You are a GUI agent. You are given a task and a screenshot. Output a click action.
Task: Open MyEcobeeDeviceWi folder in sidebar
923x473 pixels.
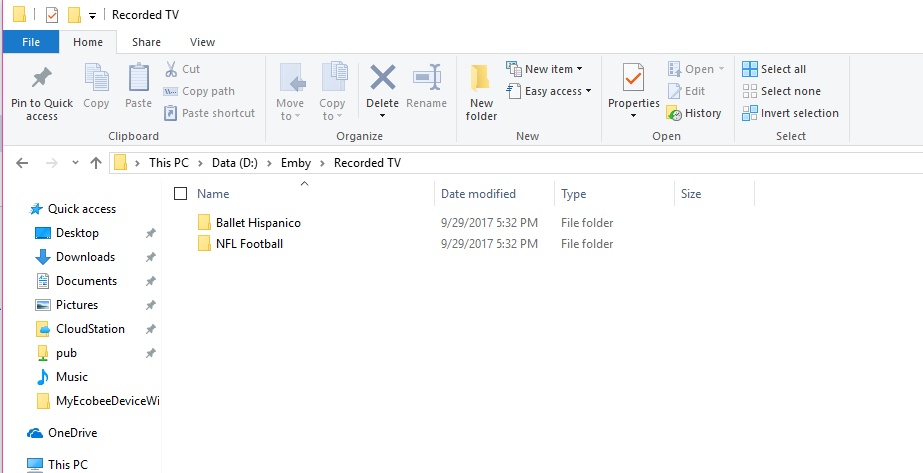pyautogui.click(x=107, y=401)
